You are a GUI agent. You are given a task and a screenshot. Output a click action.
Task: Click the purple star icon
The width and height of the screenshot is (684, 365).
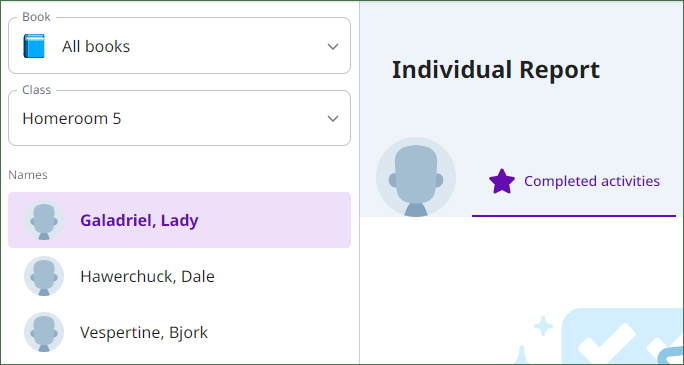[x=502, y=181]
